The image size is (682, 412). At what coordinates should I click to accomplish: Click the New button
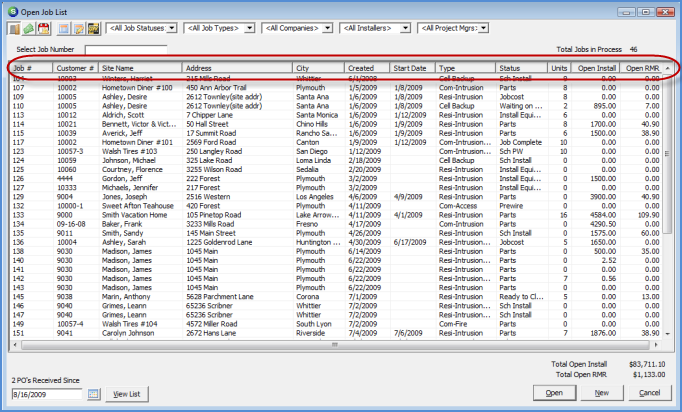(602, 393)
